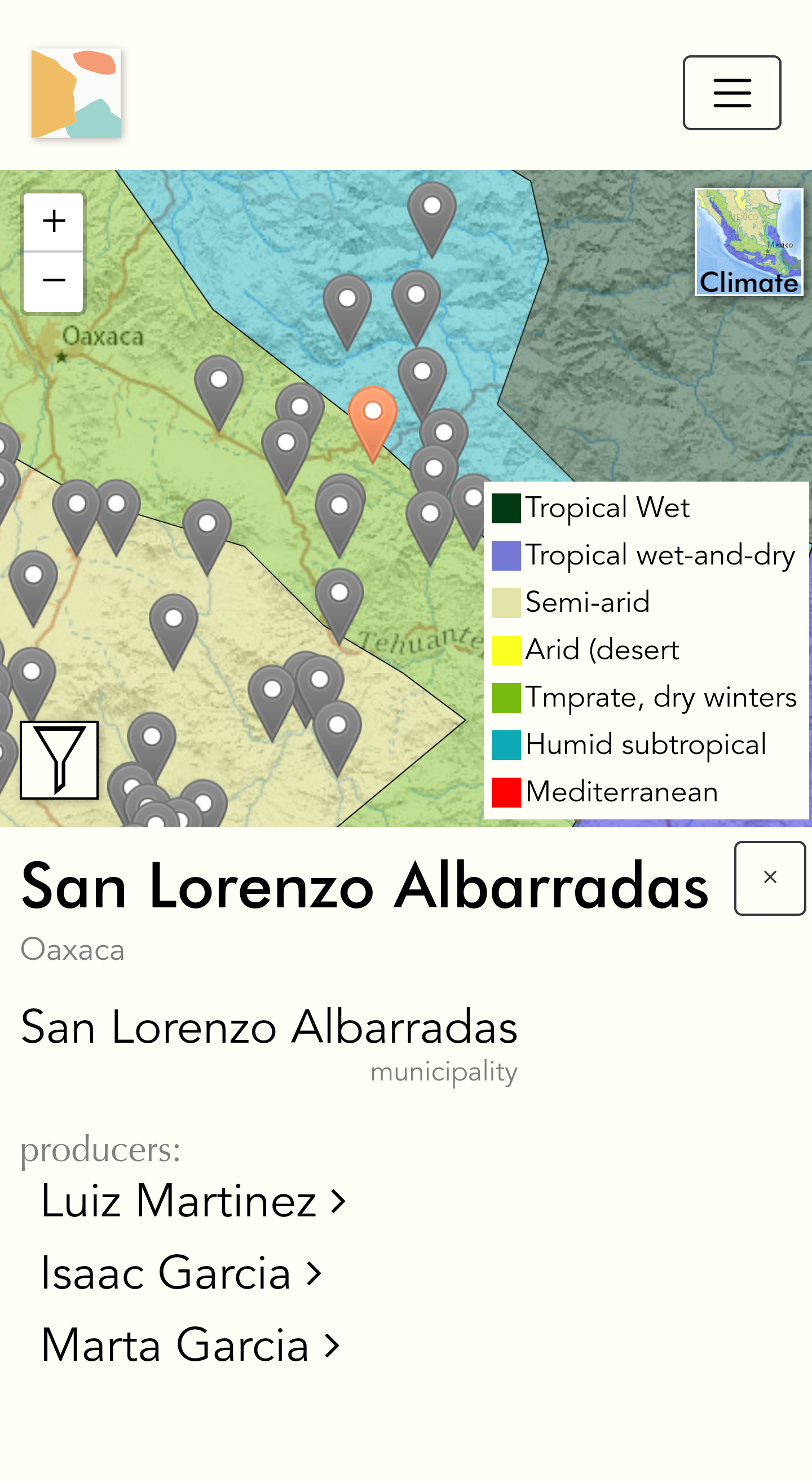Image resolution: width=812 pixels, height=1482 pixels.
Task: Click the selected orange map marker
Action: point(373,418)
